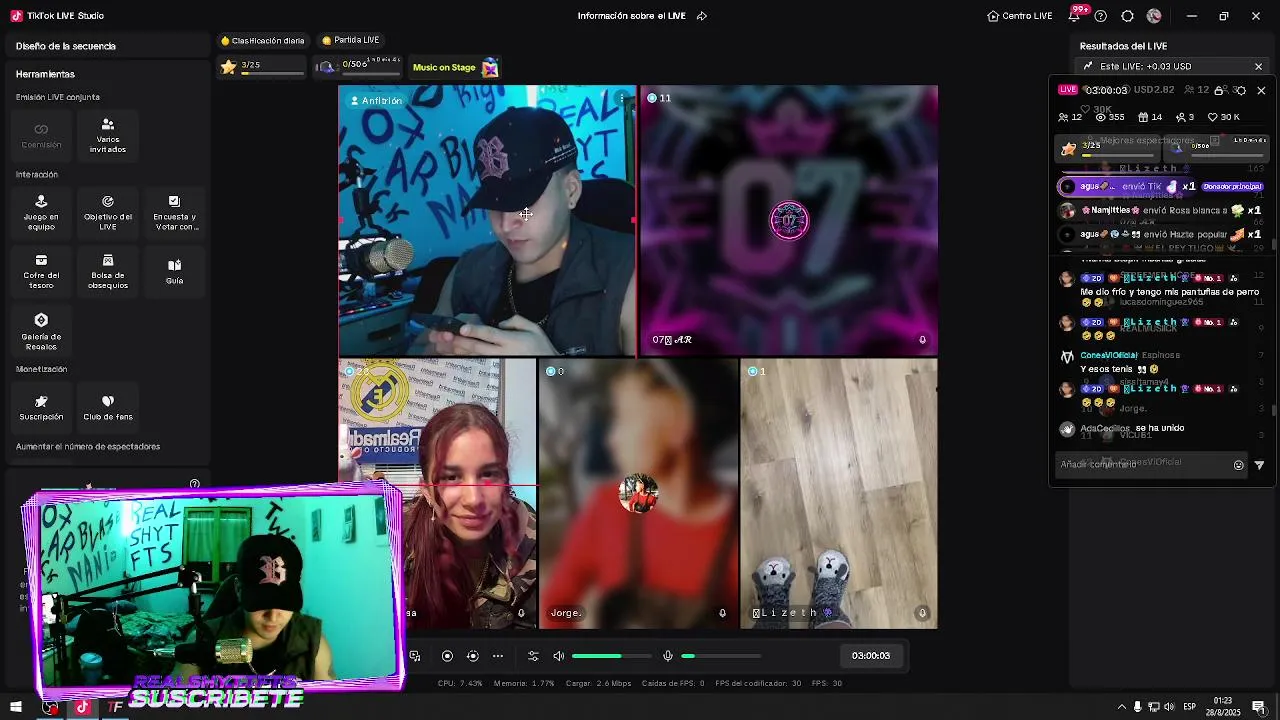The height and width of the screenshot is (720, 1280).
Task: Open the Club de fans tool
Action: pyautogui.click(x=108, y=407)
